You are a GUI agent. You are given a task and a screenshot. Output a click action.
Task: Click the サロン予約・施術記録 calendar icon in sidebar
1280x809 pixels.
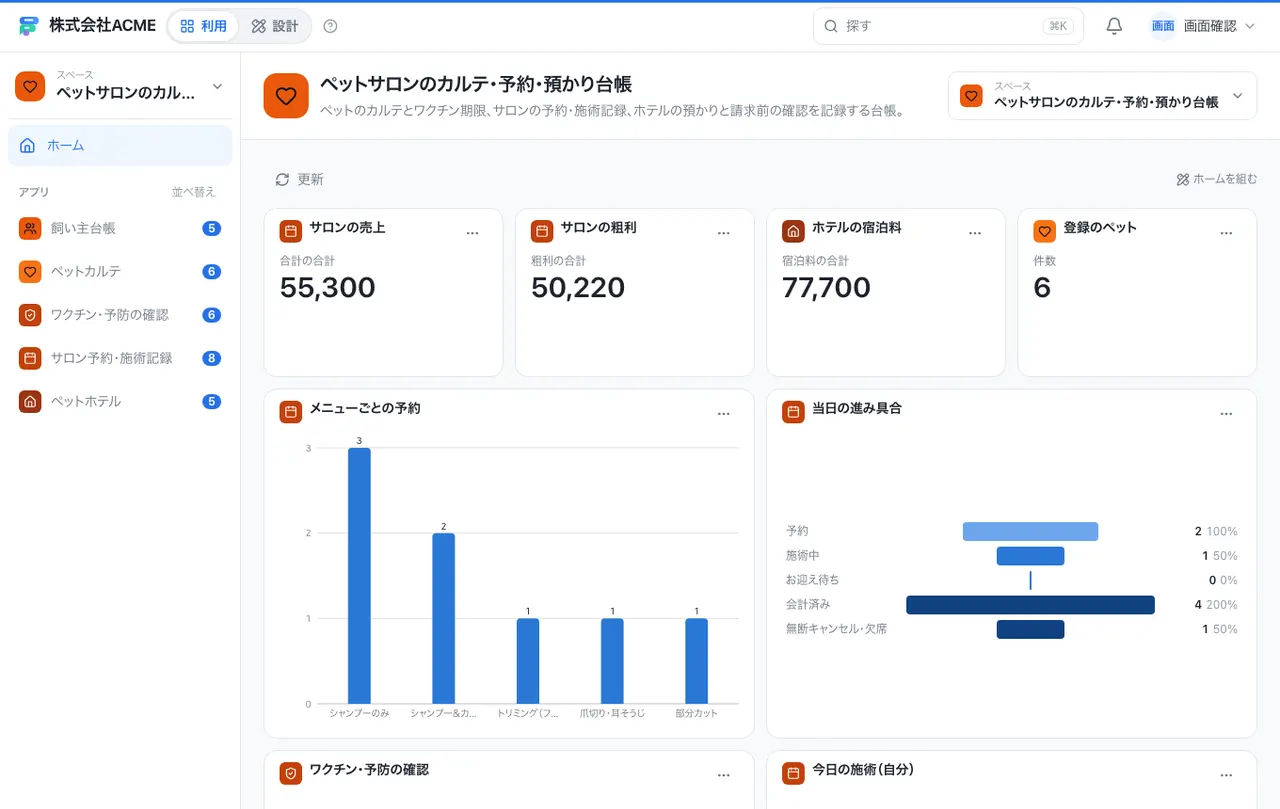[30, 358]
